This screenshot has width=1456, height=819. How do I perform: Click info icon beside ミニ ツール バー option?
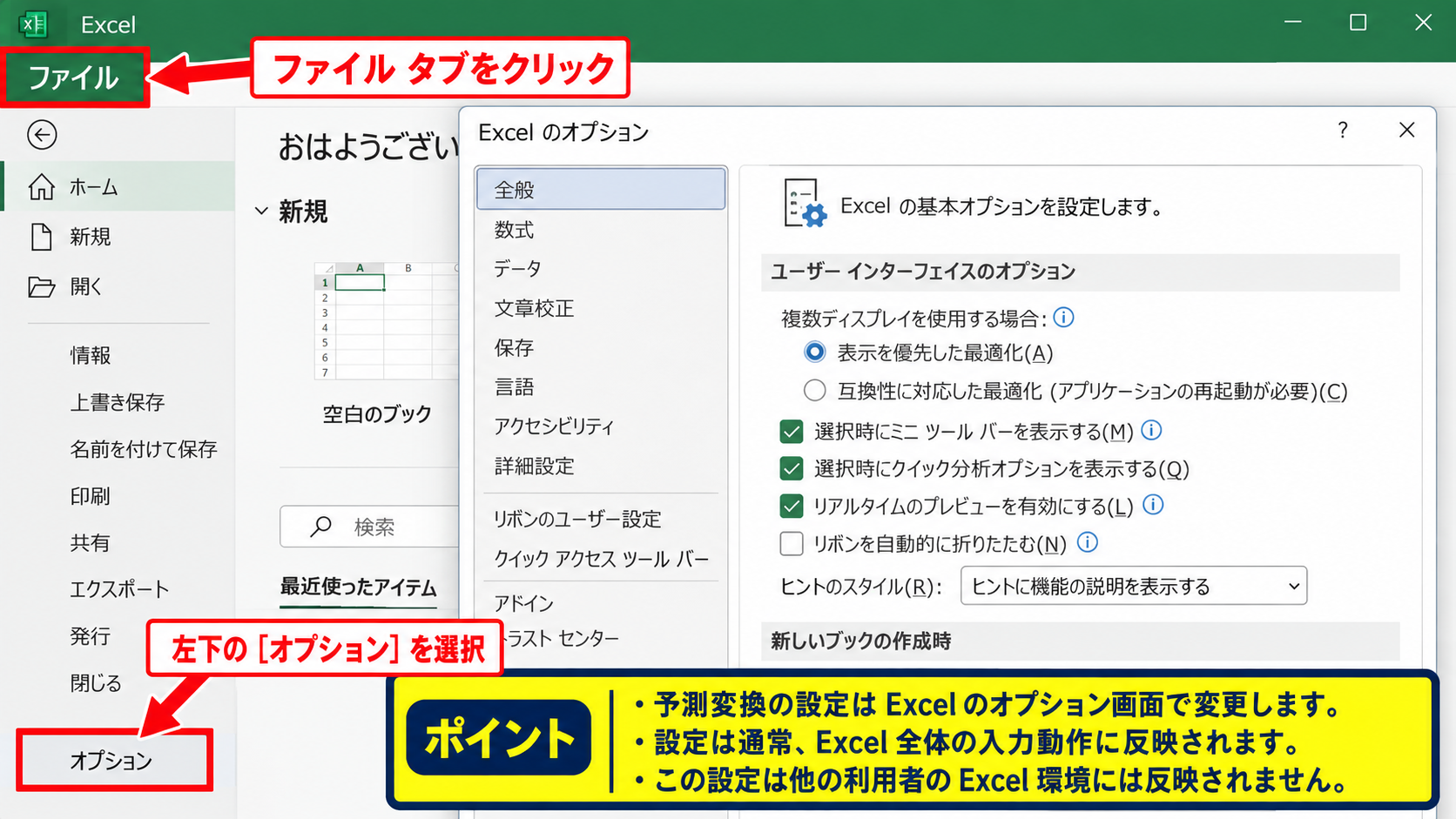[1151, 430]
